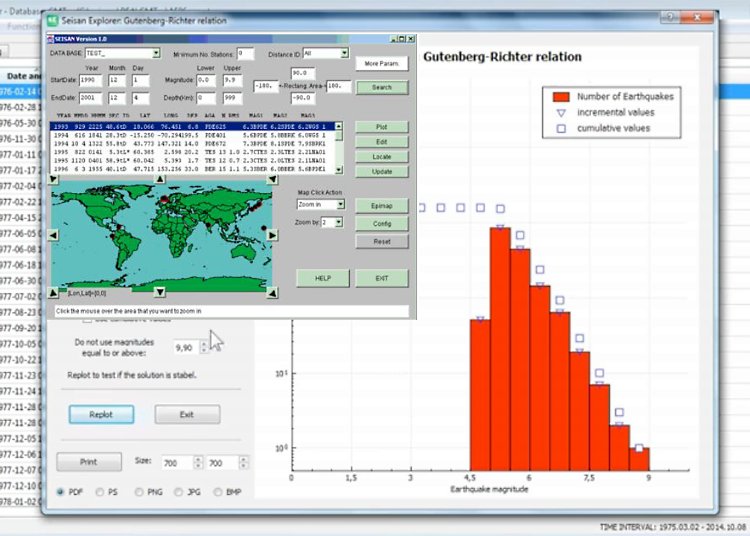Viewport: 750px width, 536px height.
Task: Open Epimap from the SEISAN window
Action: pyautogui.click(x=382, y=206)
